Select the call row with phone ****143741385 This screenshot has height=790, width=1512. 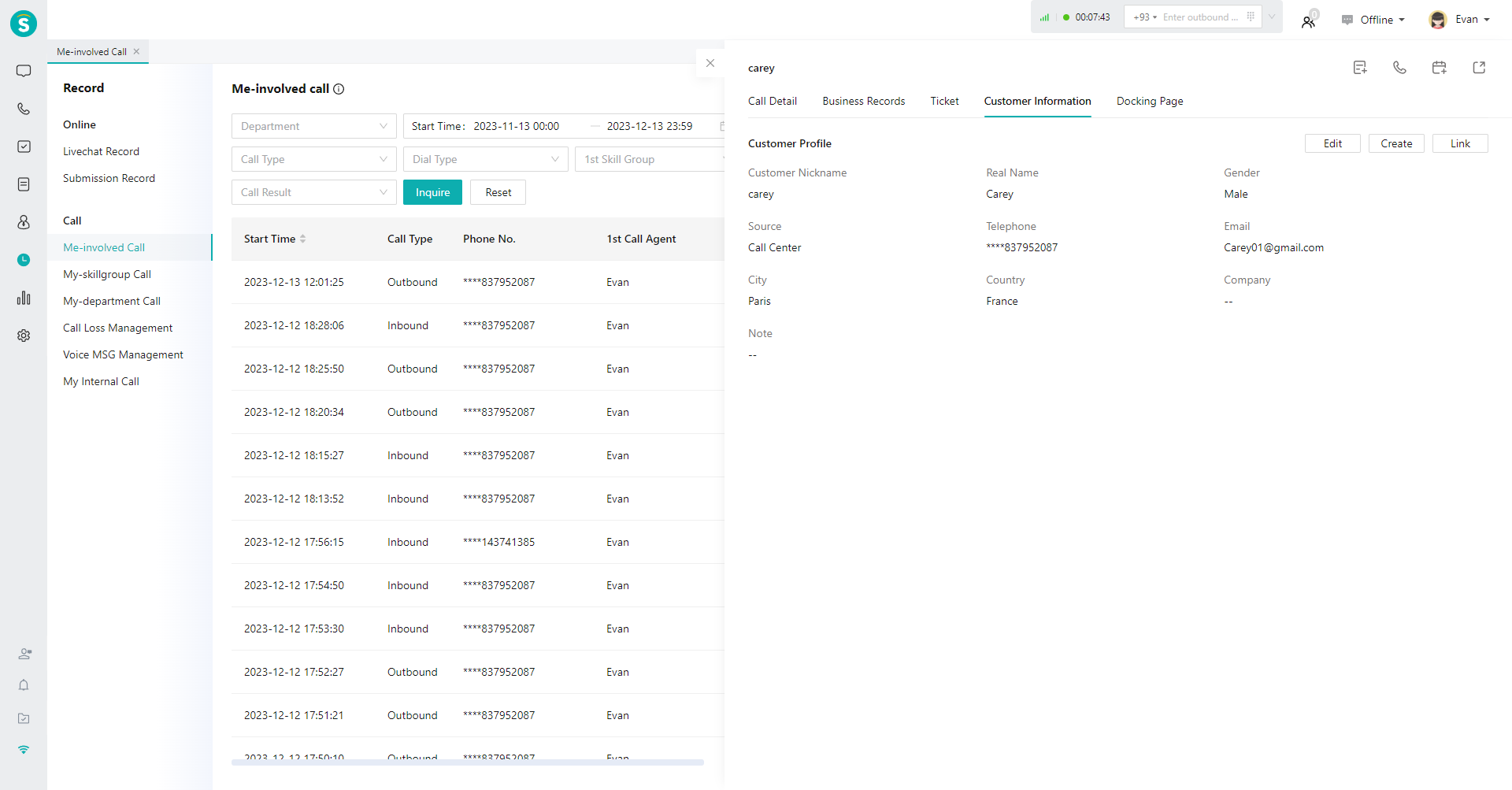pos(478,542)
